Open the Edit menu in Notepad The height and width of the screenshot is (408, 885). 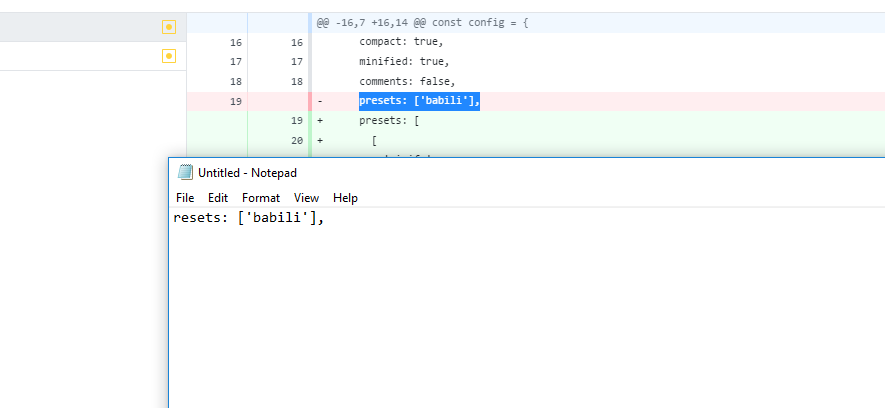218,198
